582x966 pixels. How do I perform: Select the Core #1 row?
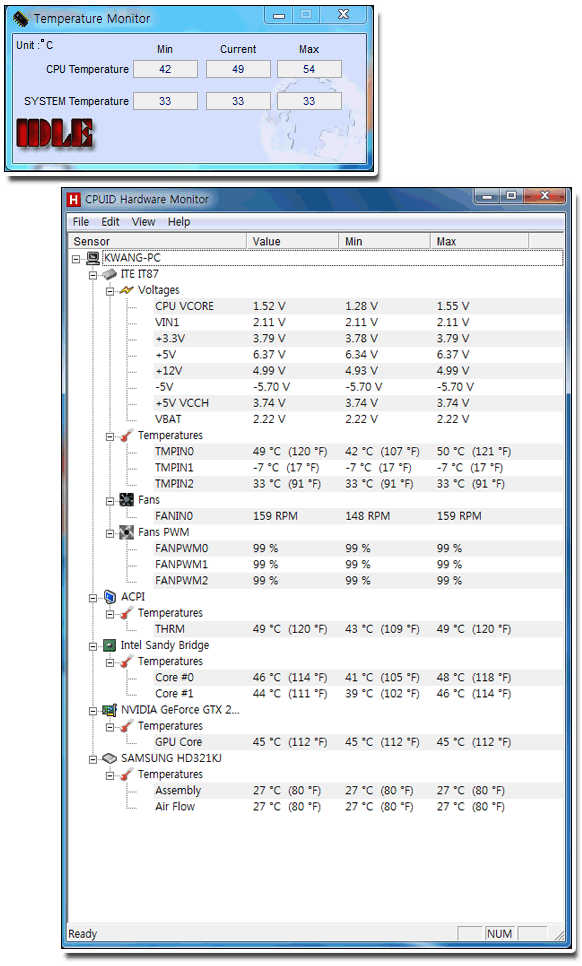pos(358,694)
